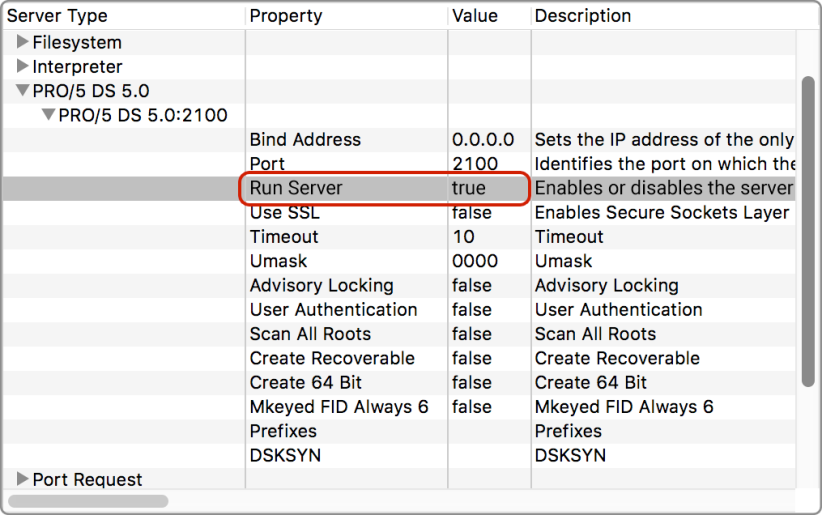The height and width of the screenshot is (515, 822).
Task: Select the Create 64 Bit property
Action: point(306,382)
